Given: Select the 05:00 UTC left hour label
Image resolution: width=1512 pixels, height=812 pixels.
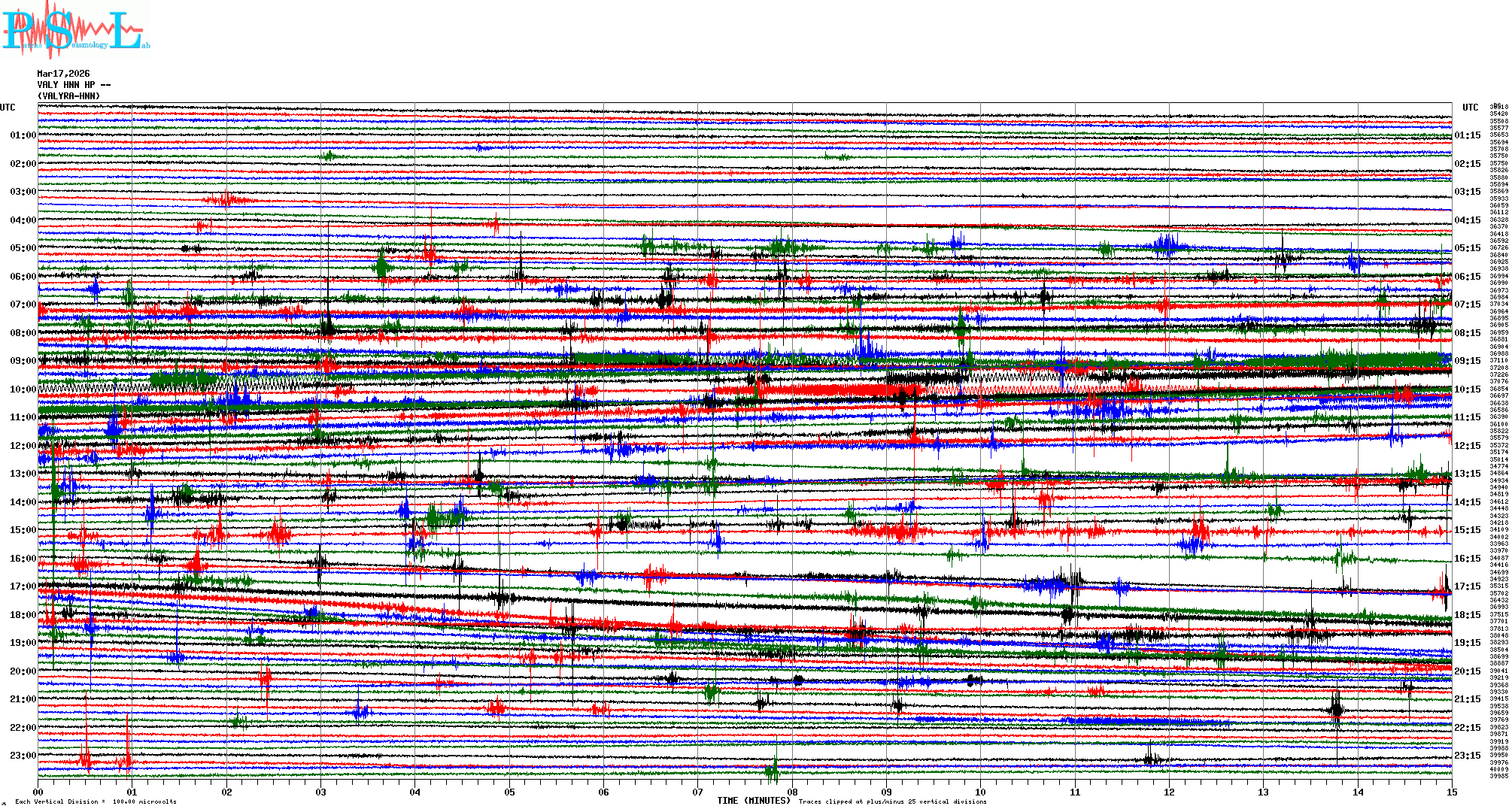Looking at the screenshot, I should pos(23,248).
